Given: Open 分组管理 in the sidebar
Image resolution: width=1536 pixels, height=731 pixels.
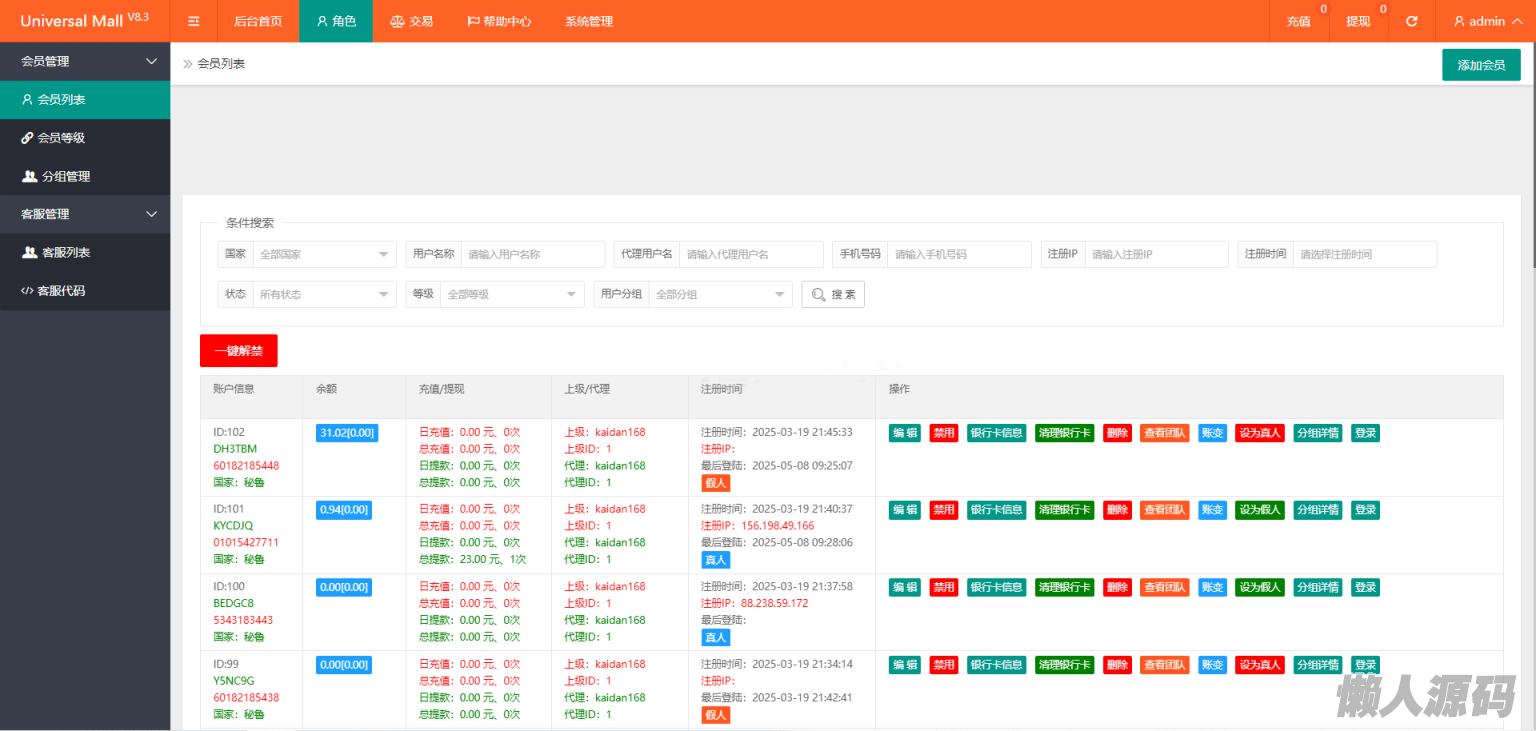Looking at the screenshot, I should 65,176.
